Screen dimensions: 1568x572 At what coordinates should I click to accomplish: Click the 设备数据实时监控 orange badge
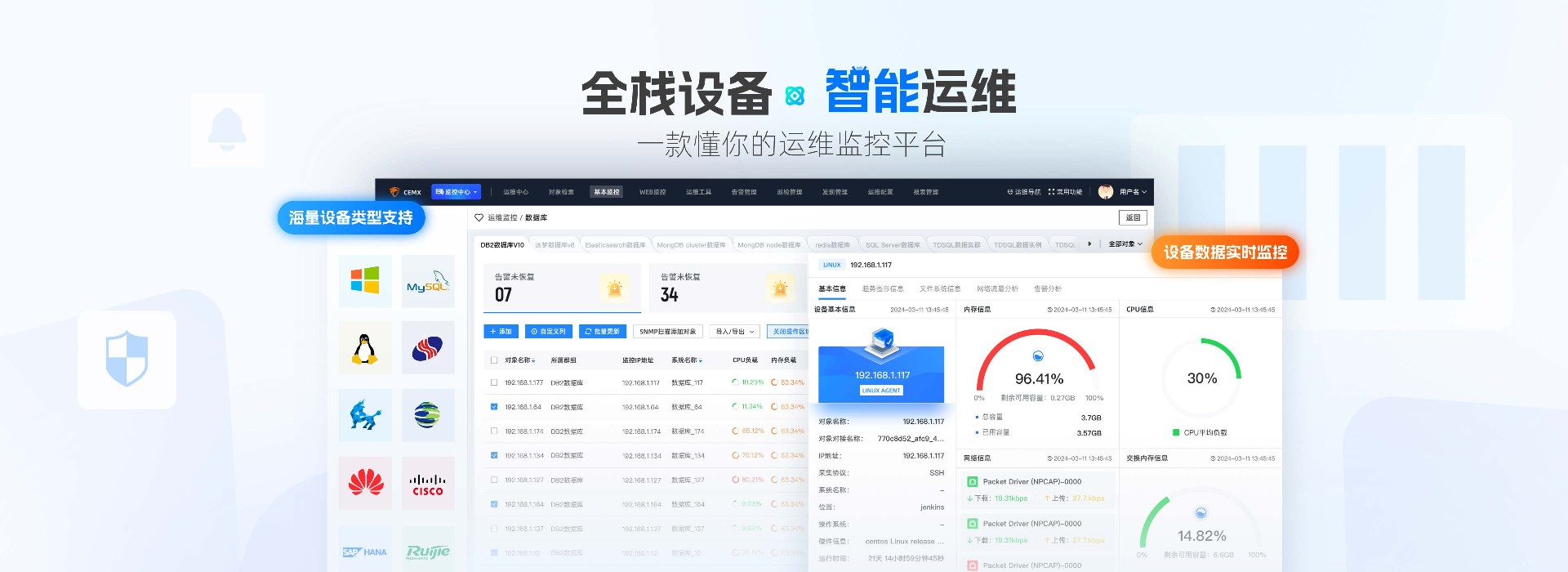click(1225, 252)
